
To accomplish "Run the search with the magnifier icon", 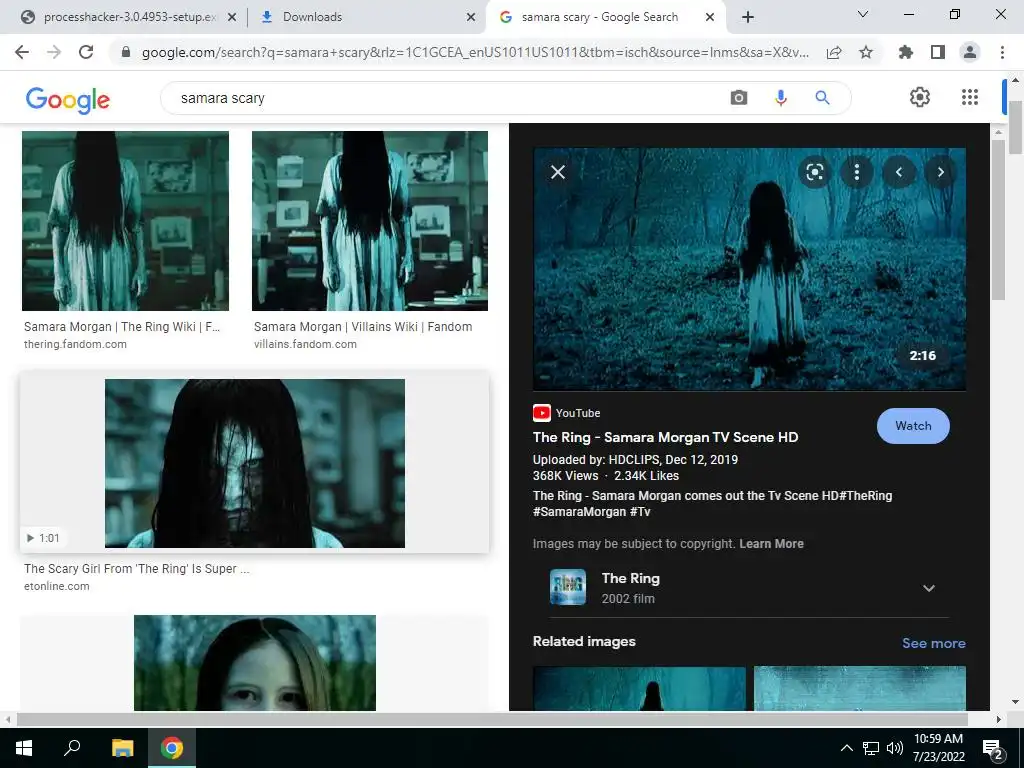I will tap(822, 98).
